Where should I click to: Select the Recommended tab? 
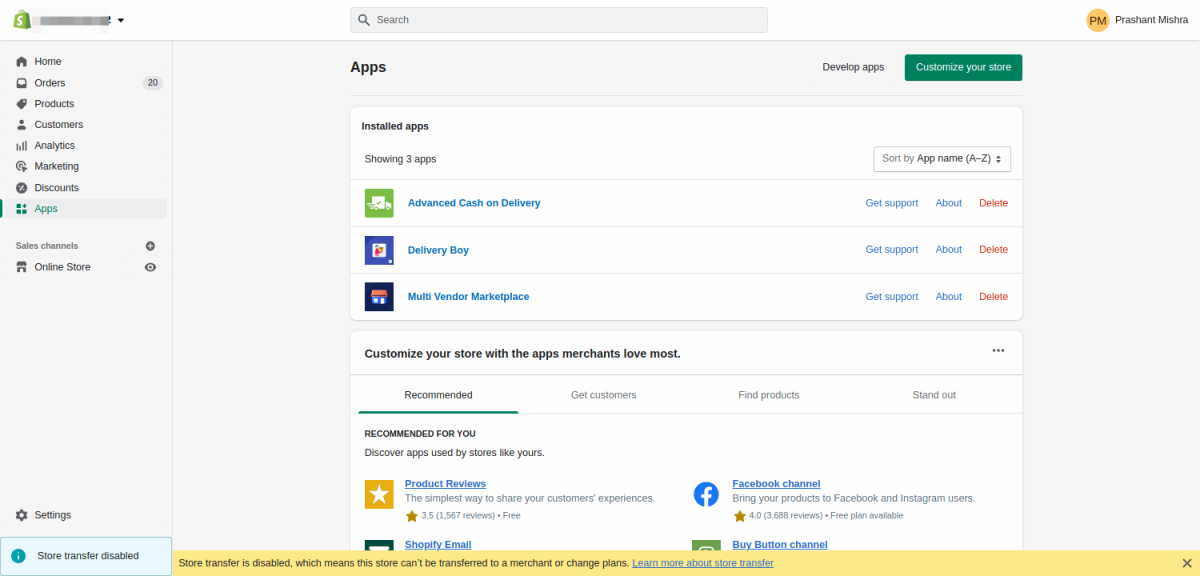coord(438,395)
